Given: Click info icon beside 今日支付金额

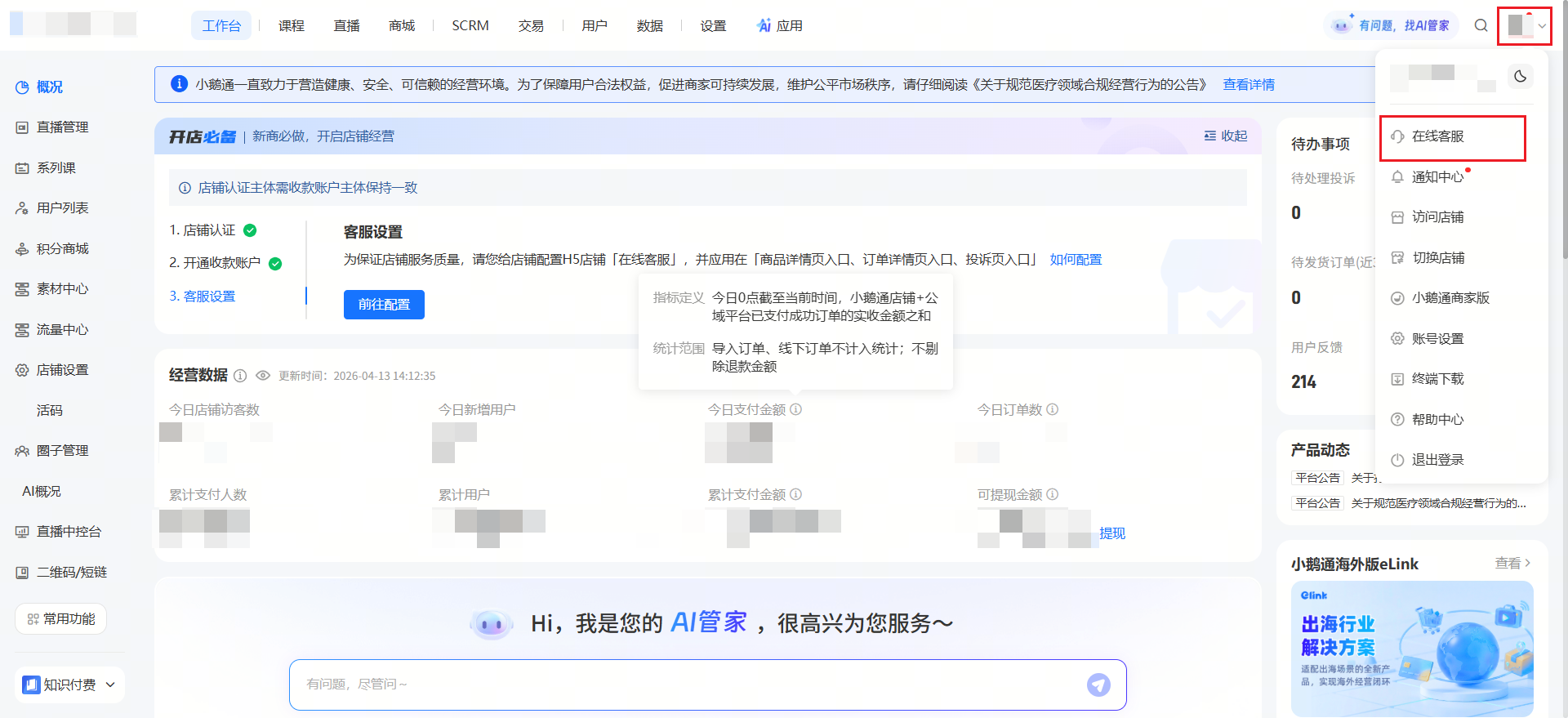Looking at the screenshot, I should coord(796,409).
